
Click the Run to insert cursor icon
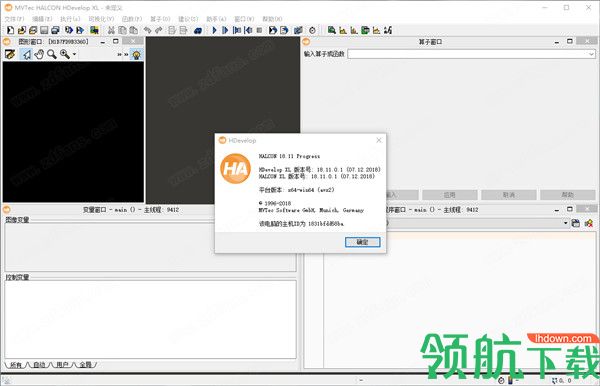click(225, 30)
